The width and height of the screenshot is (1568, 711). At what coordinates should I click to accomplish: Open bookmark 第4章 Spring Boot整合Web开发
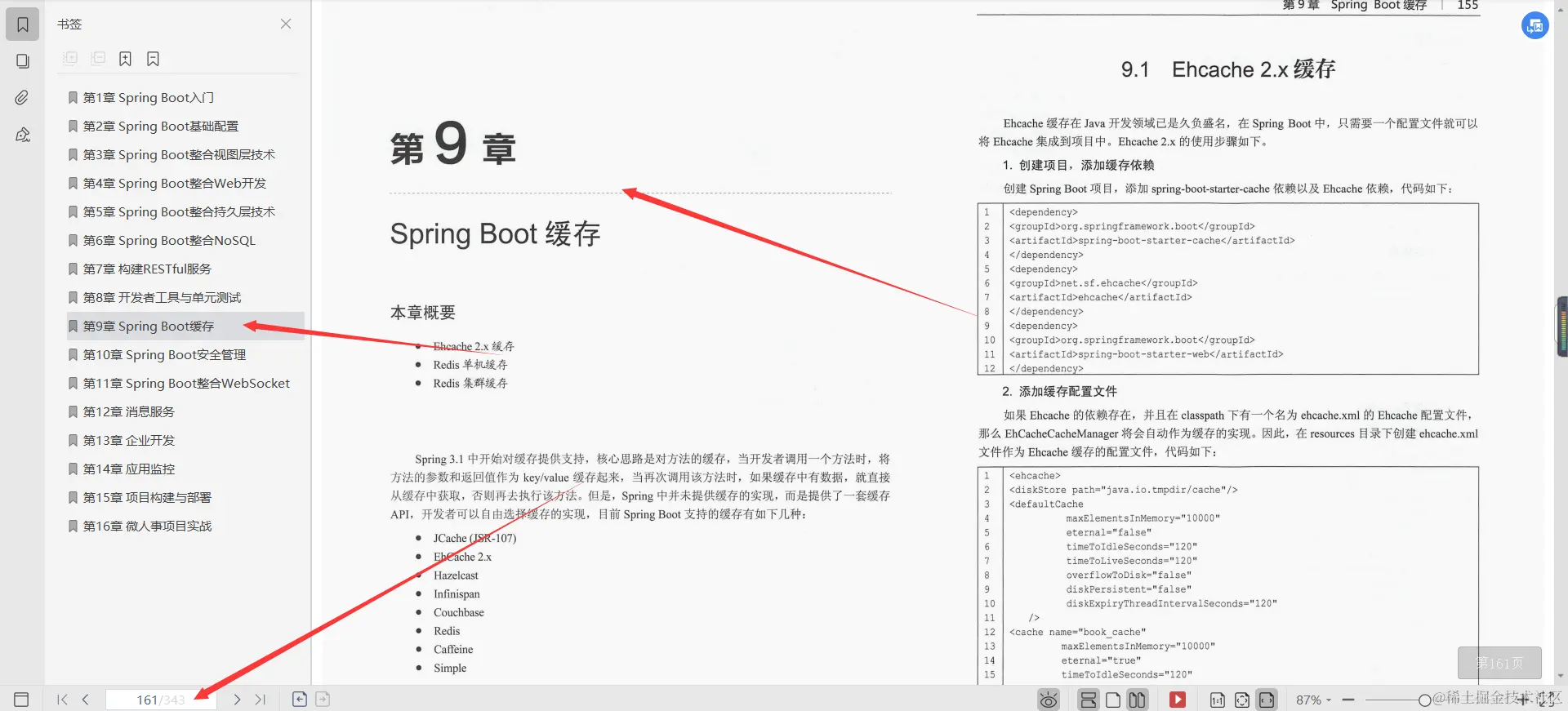[x=175, y=183]
